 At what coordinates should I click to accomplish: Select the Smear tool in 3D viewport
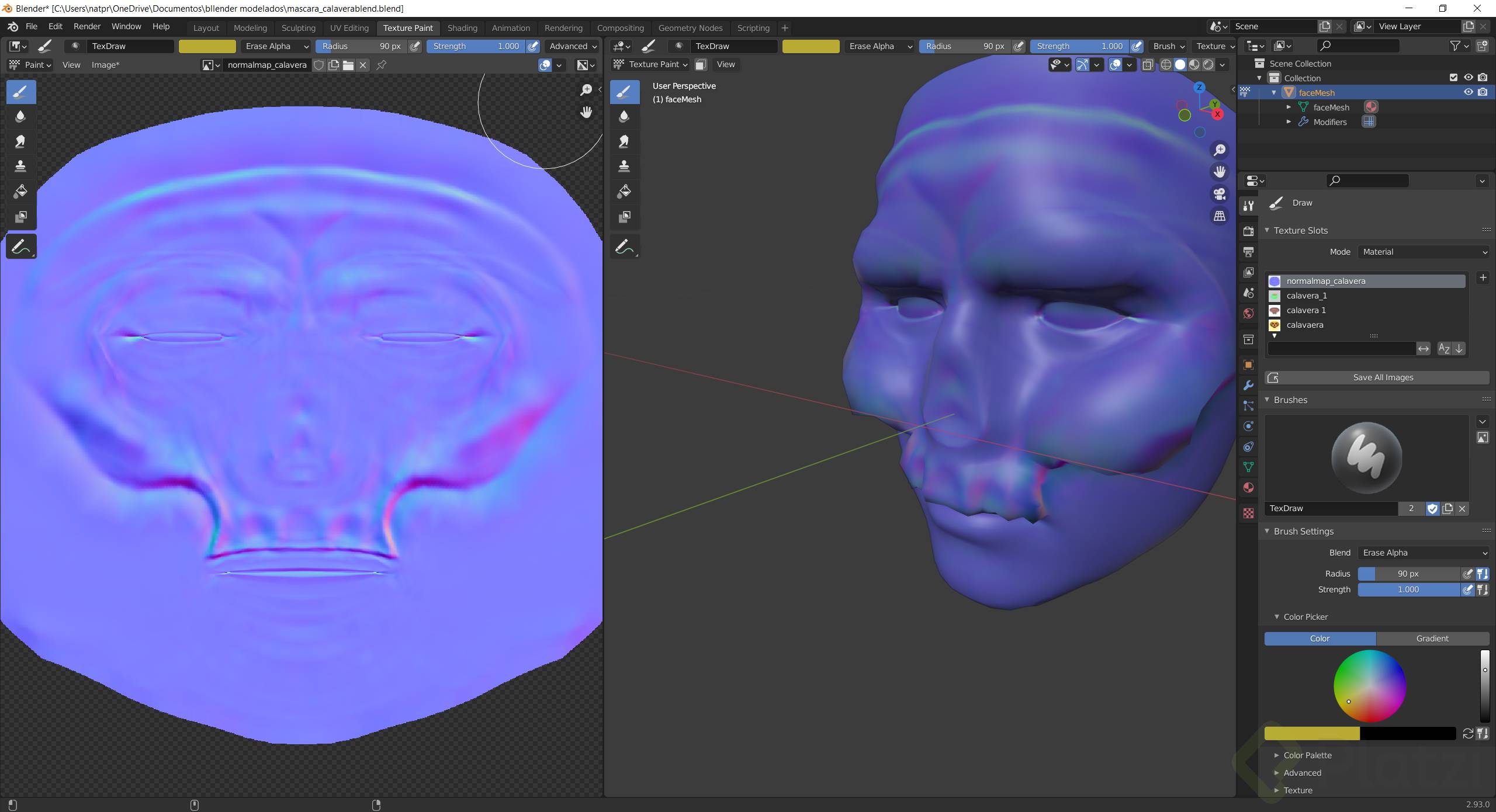coord(624,141)
